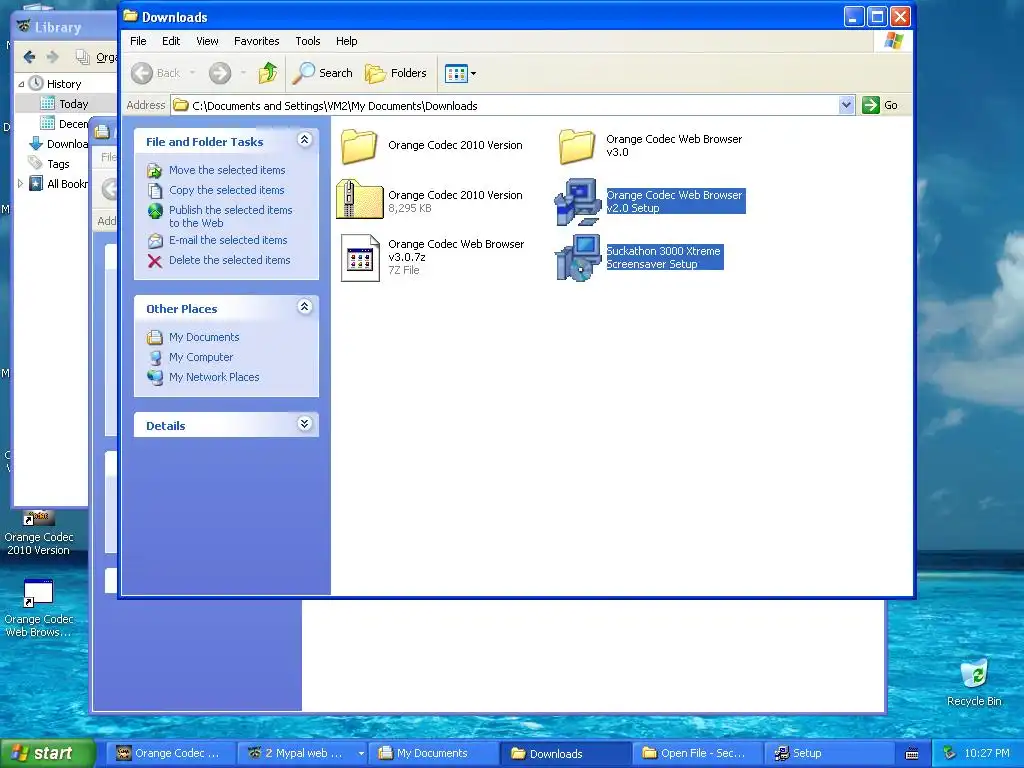Image resolution: width=1024 pixels, height=768 pixels.
Task: Click forward arrow in Library window
Action: point(53,57)
